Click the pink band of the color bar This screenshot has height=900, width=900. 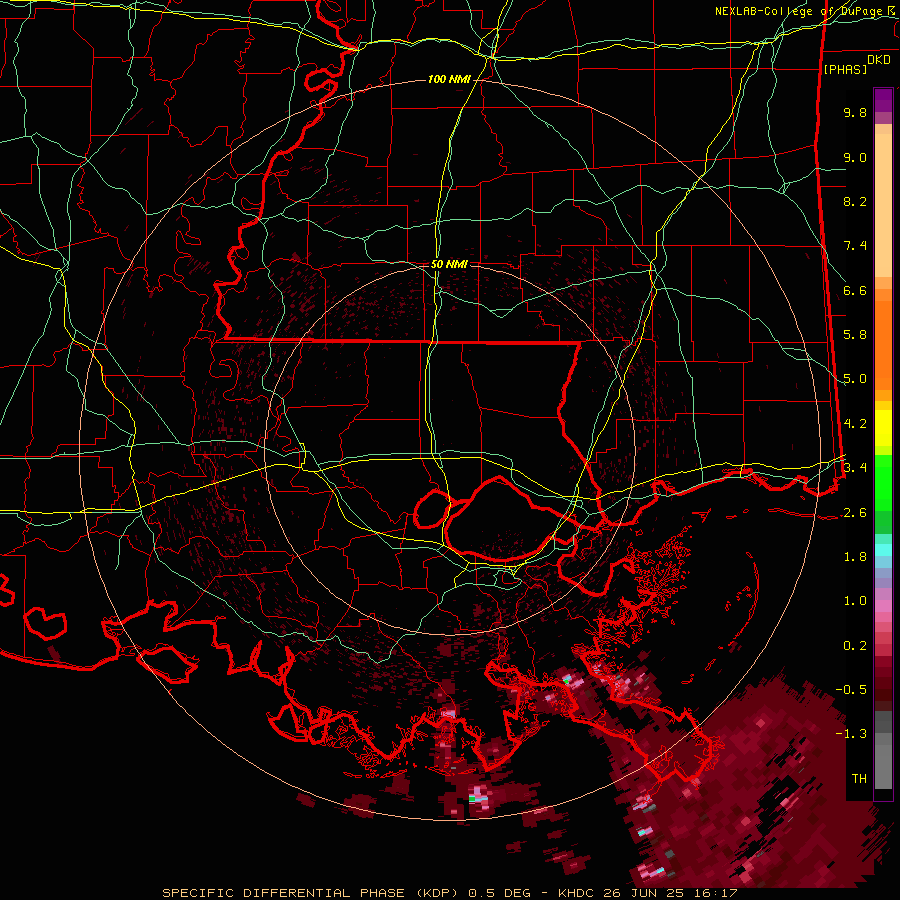point(883,606)
